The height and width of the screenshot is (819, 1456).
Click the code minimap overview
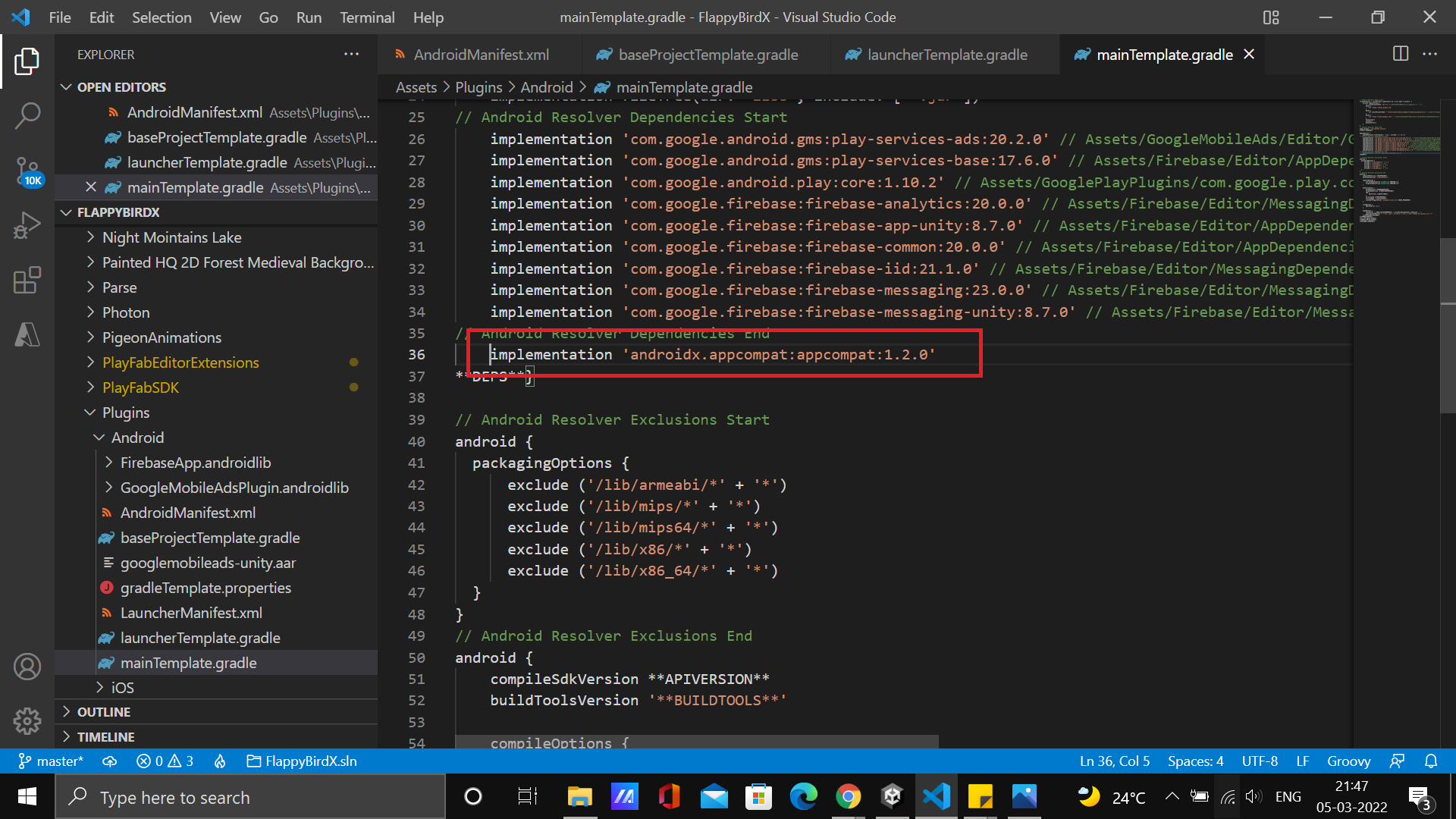(1398, 159)
